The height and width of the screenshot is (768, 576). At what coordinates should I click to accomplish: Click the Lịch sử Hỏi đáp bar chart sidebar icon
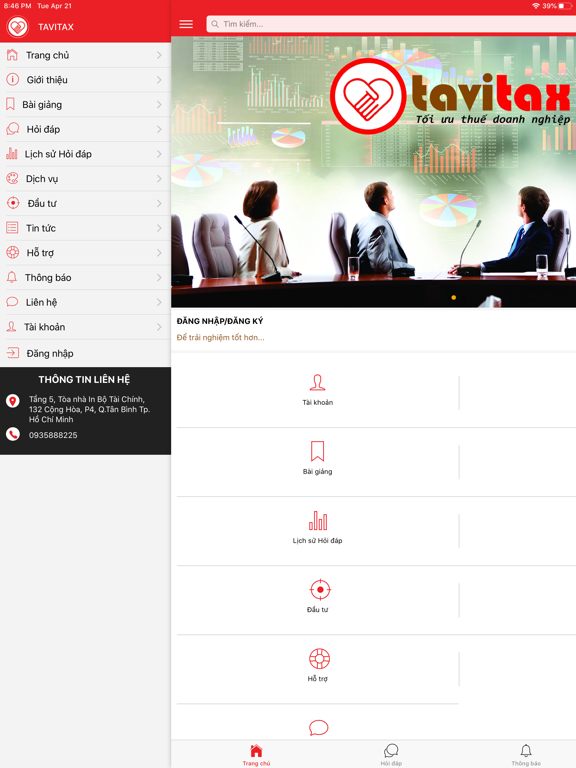[x=12, y=154]
